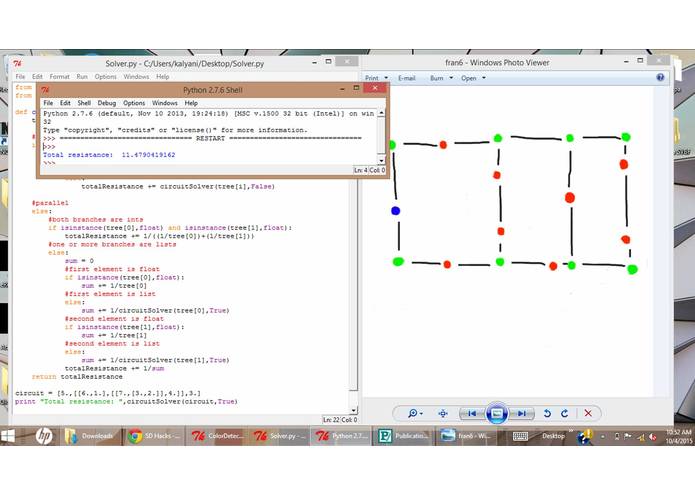Image resolution: width=695 pixels, height=494 pixels.
Task: Open the Burn dropdown in Photo Viewer
Action: tap(441, 78)
